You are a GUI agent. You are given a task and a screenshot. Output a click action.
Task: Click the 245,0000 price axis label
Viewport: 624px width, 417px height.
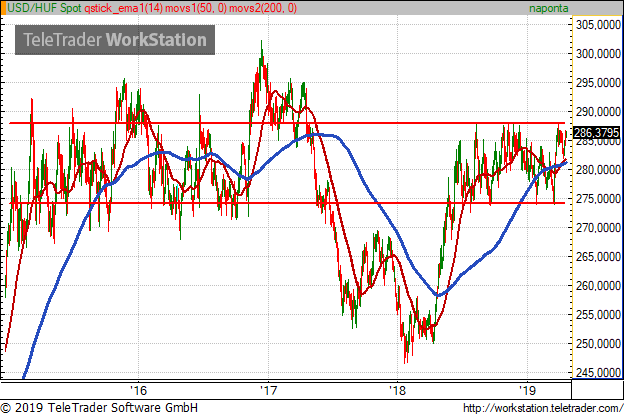pyautogui.click(x=598, y=372)
